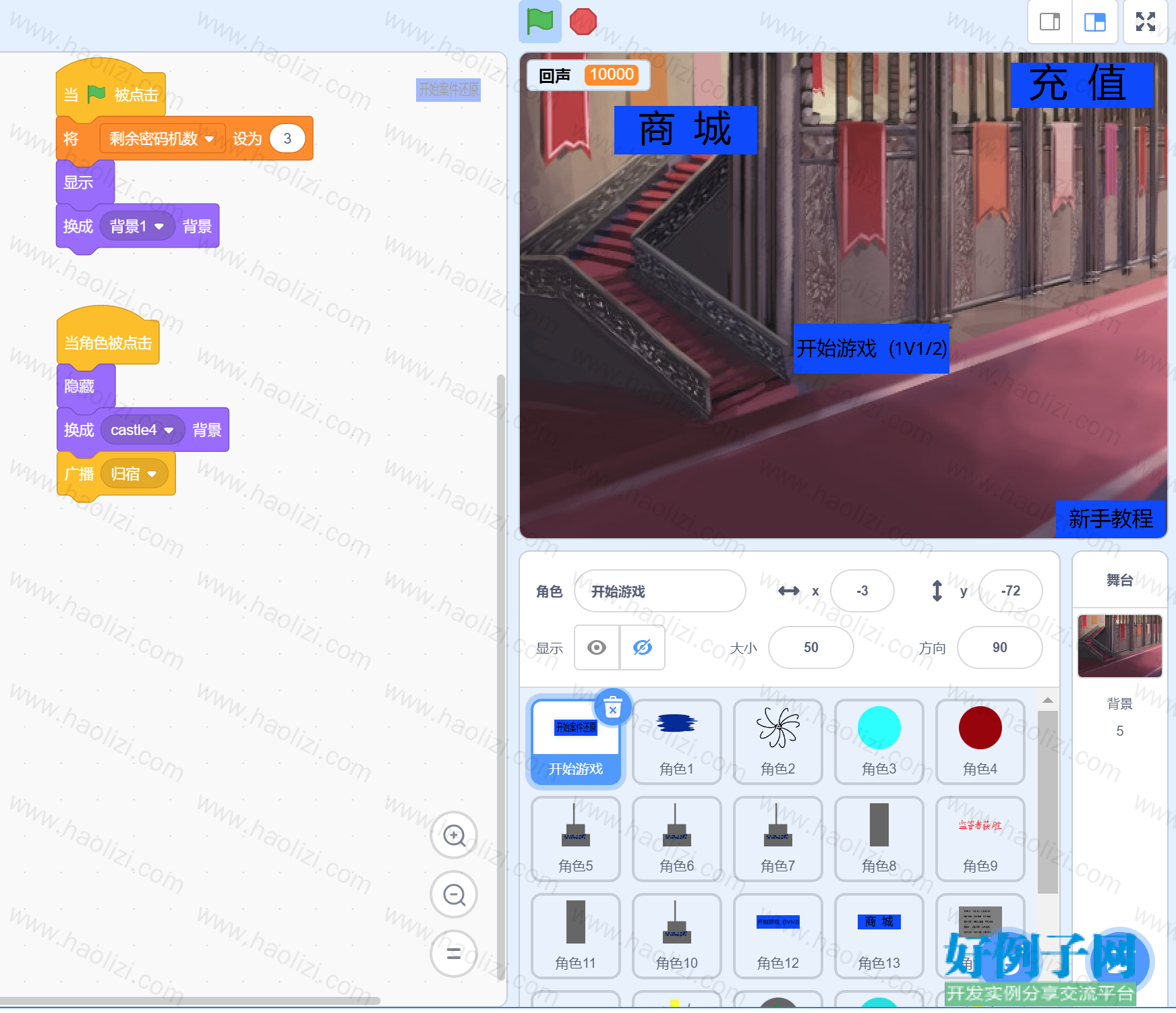
Task: Select sprite 角色12
Action: [x=778, y=936]
